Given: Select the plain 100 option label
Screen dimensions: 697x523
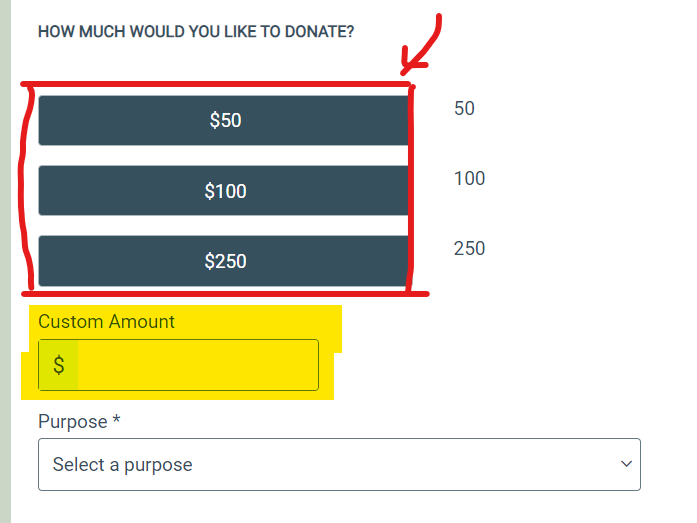Looking at the screenshot, I should (469, 179).
